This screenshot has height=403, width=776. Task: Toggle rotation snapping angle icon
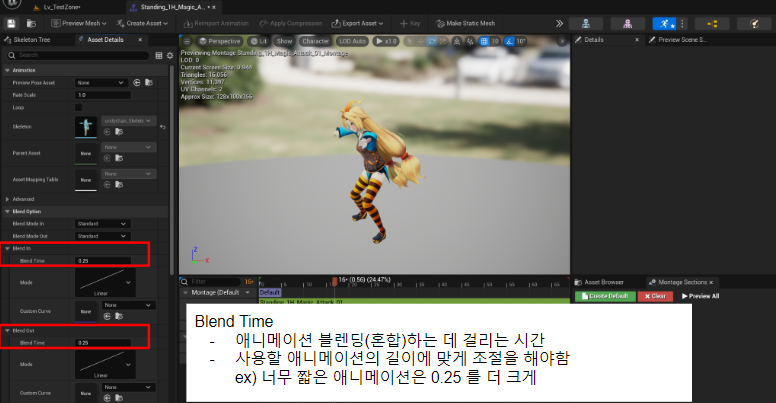[x=509, y=41]
